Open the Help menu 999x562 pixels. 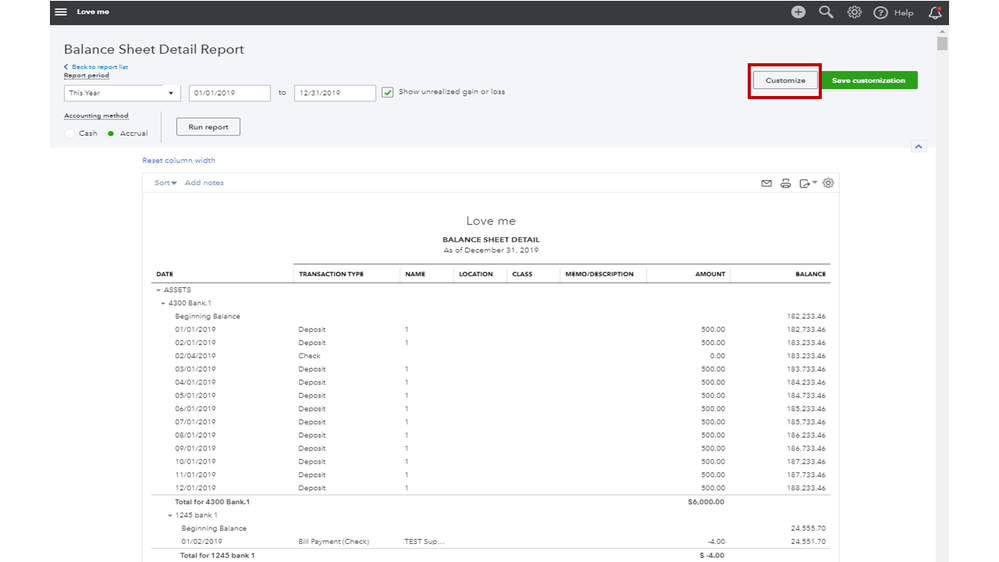[x=894, y=12]
